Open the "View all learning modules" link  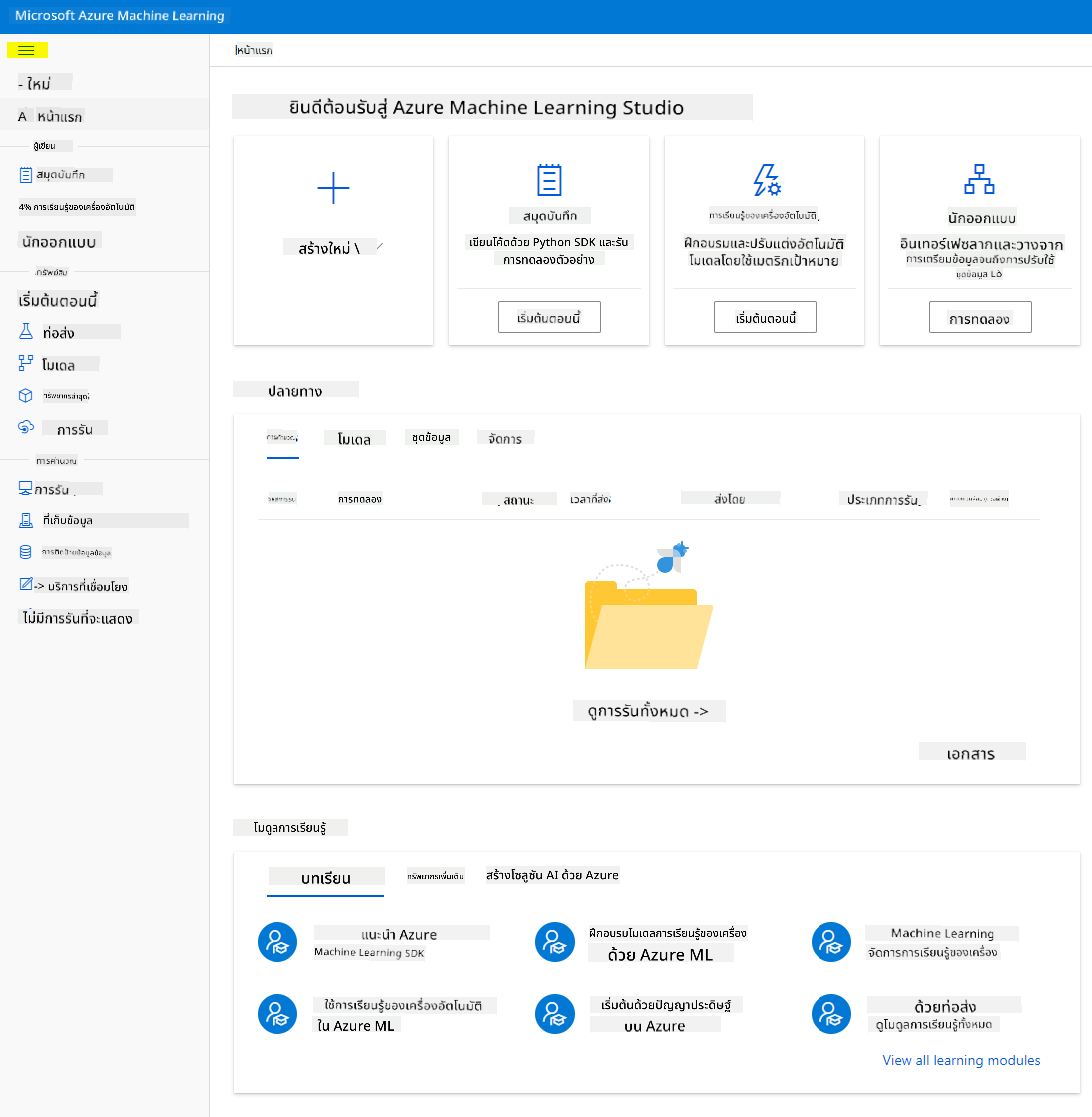pyautogui.click(x=961, y=1060)
